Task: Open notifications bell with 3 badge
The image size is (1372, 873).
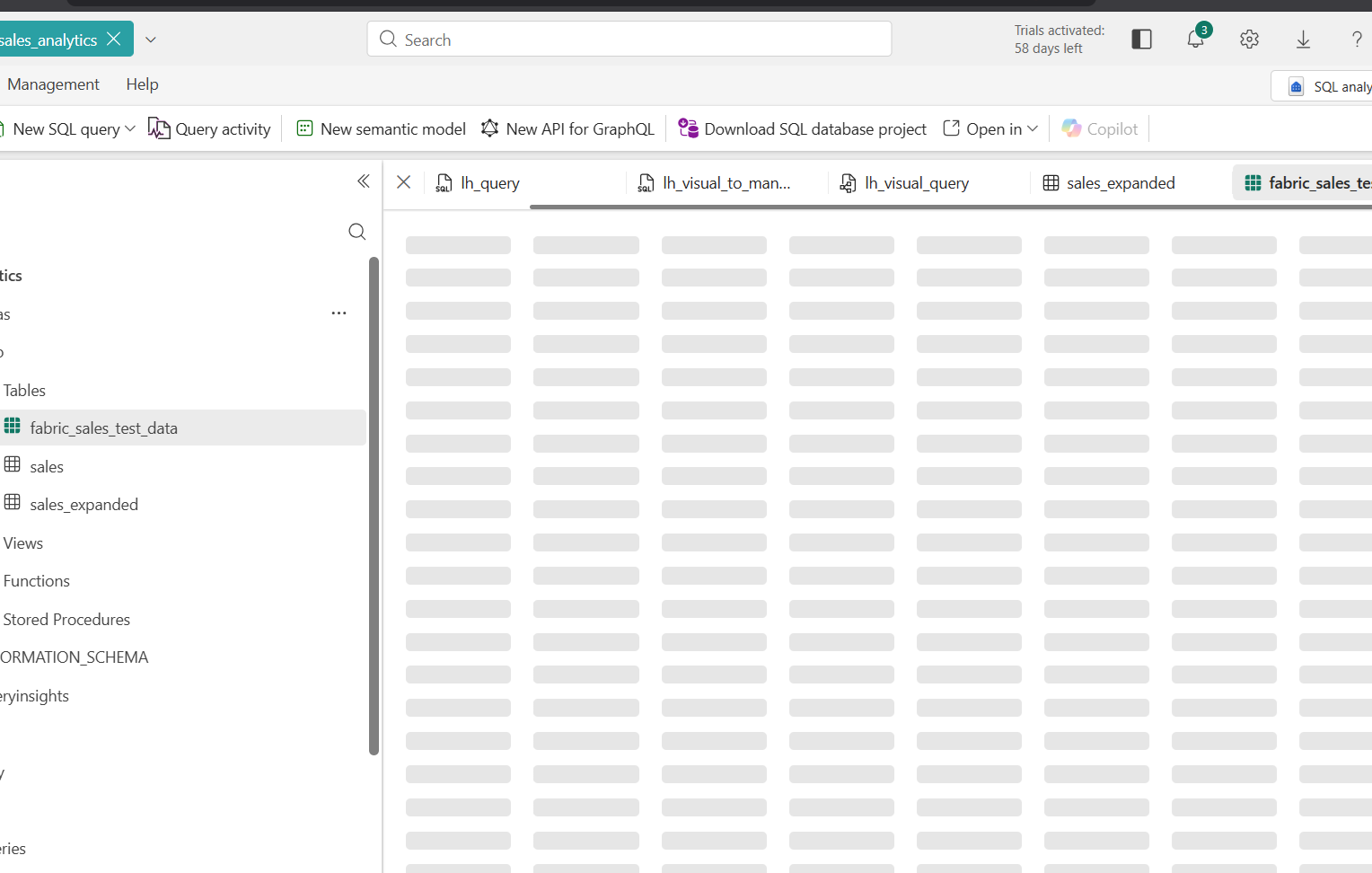Action: point(1196,39)
